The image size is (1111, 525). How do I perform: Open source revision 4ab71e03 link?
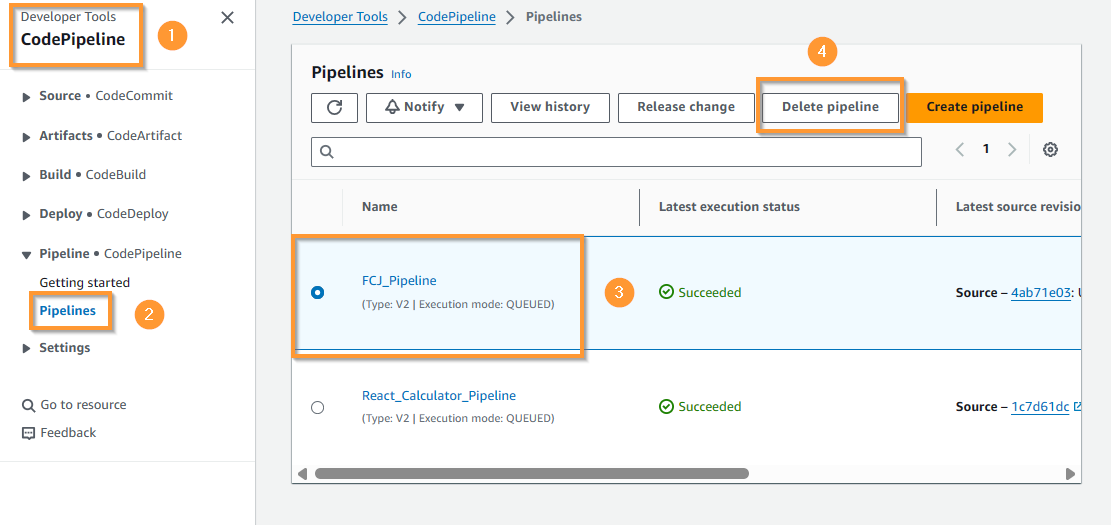tap(1039, 293)
